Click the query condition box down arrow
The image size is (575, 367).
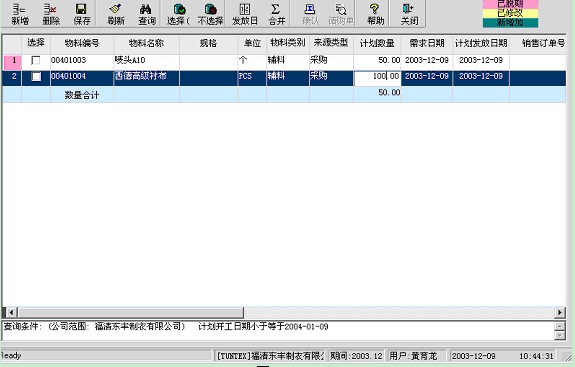[x=560, y=335]
